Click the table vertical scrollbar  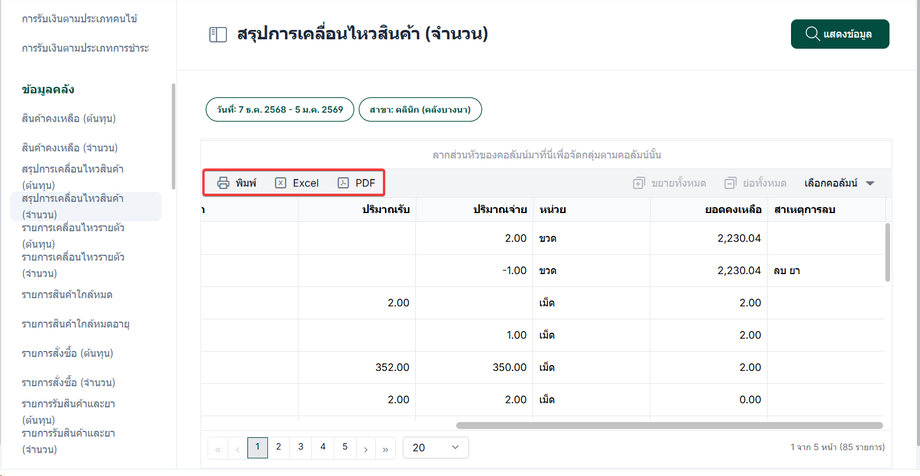(888, 252)
